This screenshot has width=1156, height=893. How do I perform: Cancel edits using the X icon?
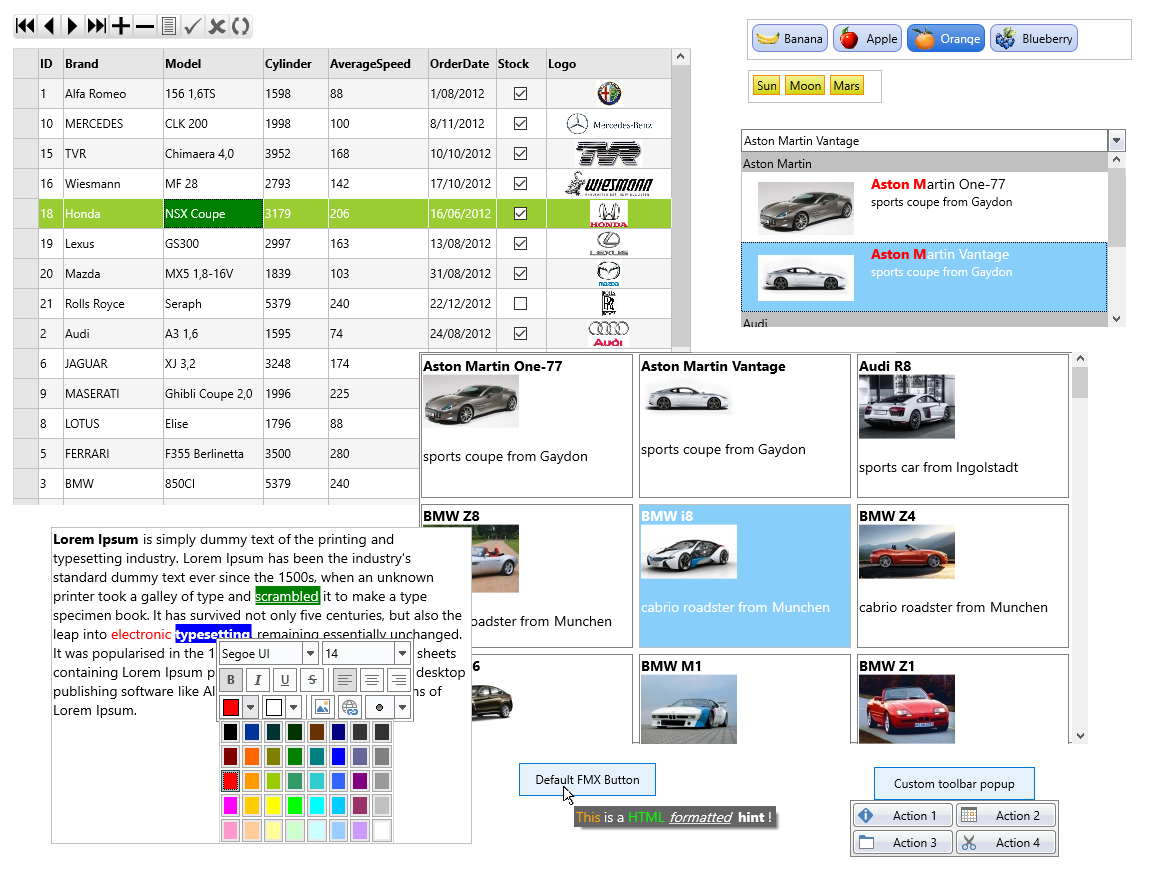pos(217,26)
